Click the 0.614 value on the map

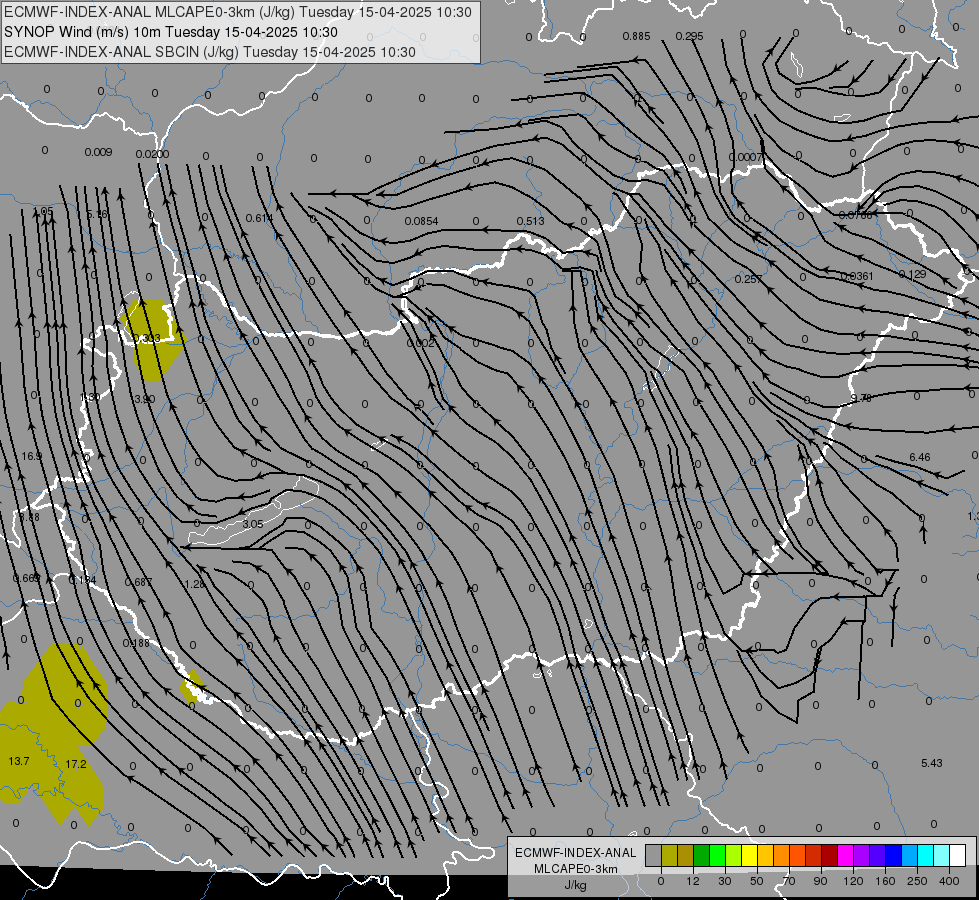point(260,218)
